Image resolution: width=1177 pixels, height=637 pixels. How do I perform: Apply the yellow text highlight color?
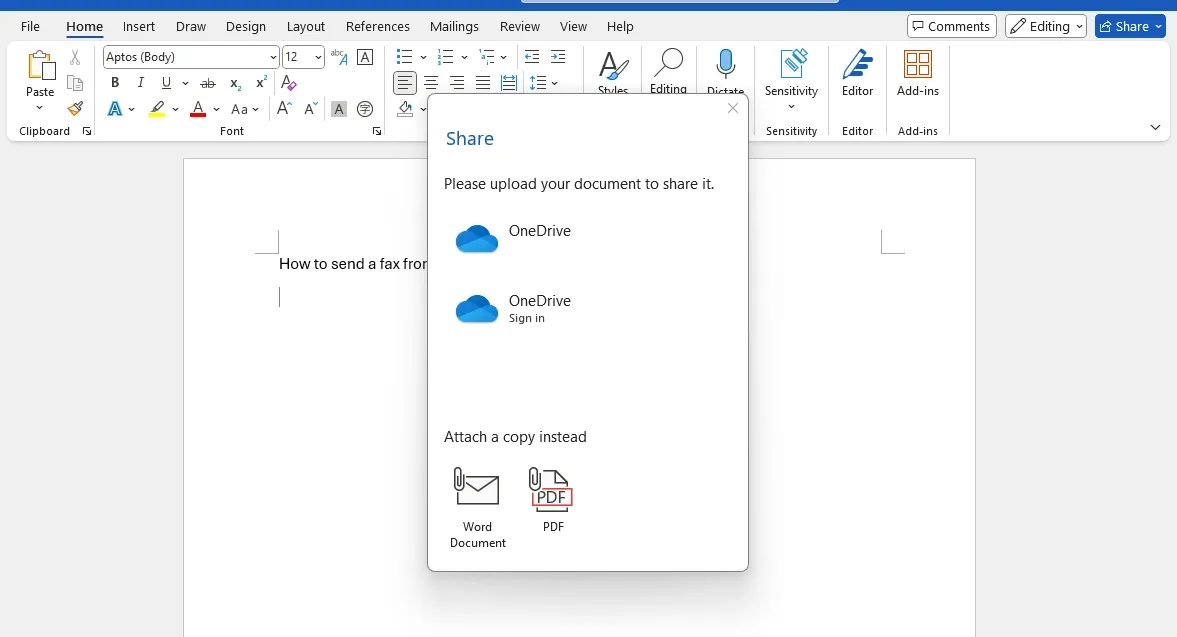pos(157,109)
